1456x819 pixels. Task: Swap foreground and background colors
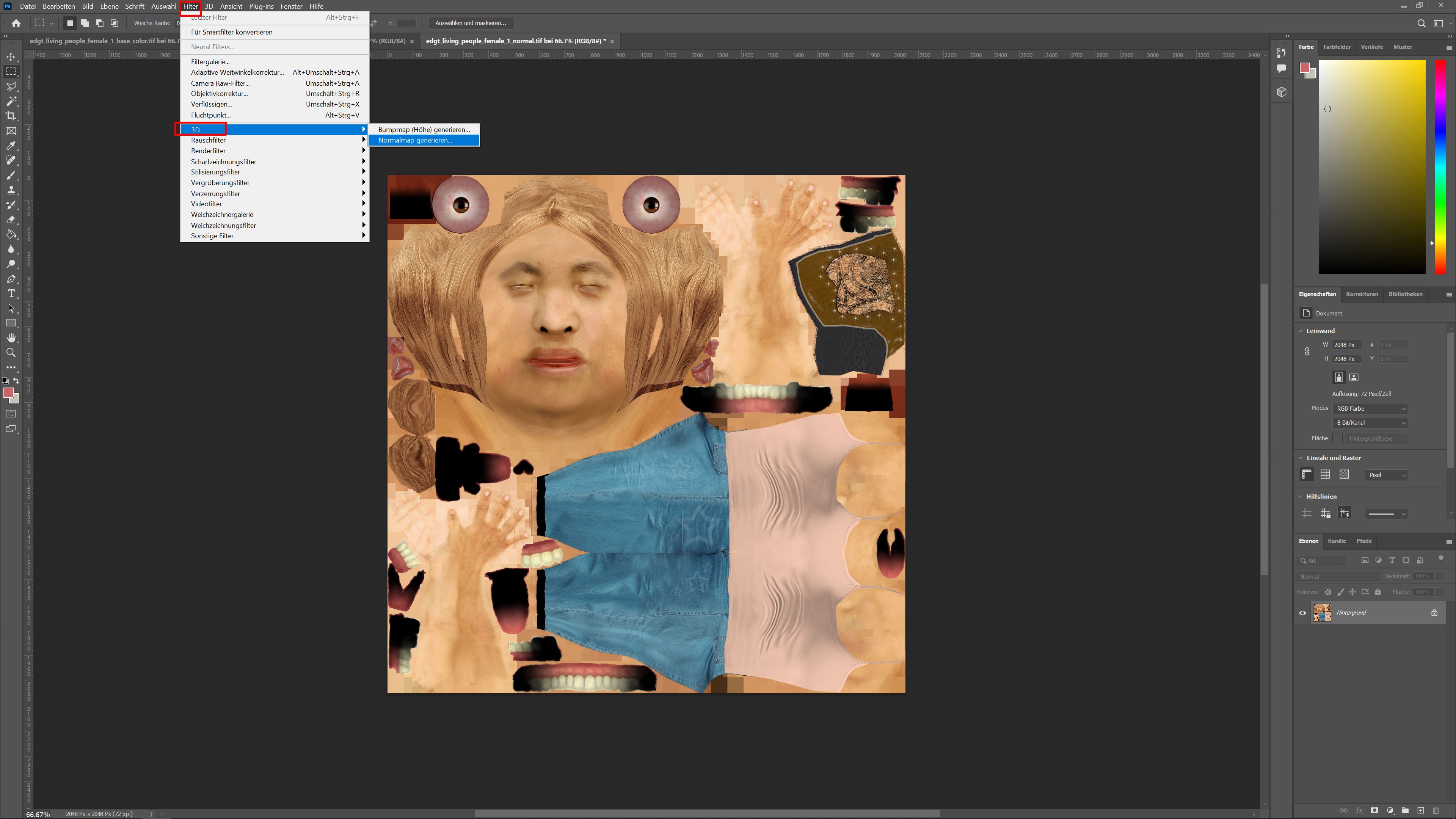pos(16,380)
